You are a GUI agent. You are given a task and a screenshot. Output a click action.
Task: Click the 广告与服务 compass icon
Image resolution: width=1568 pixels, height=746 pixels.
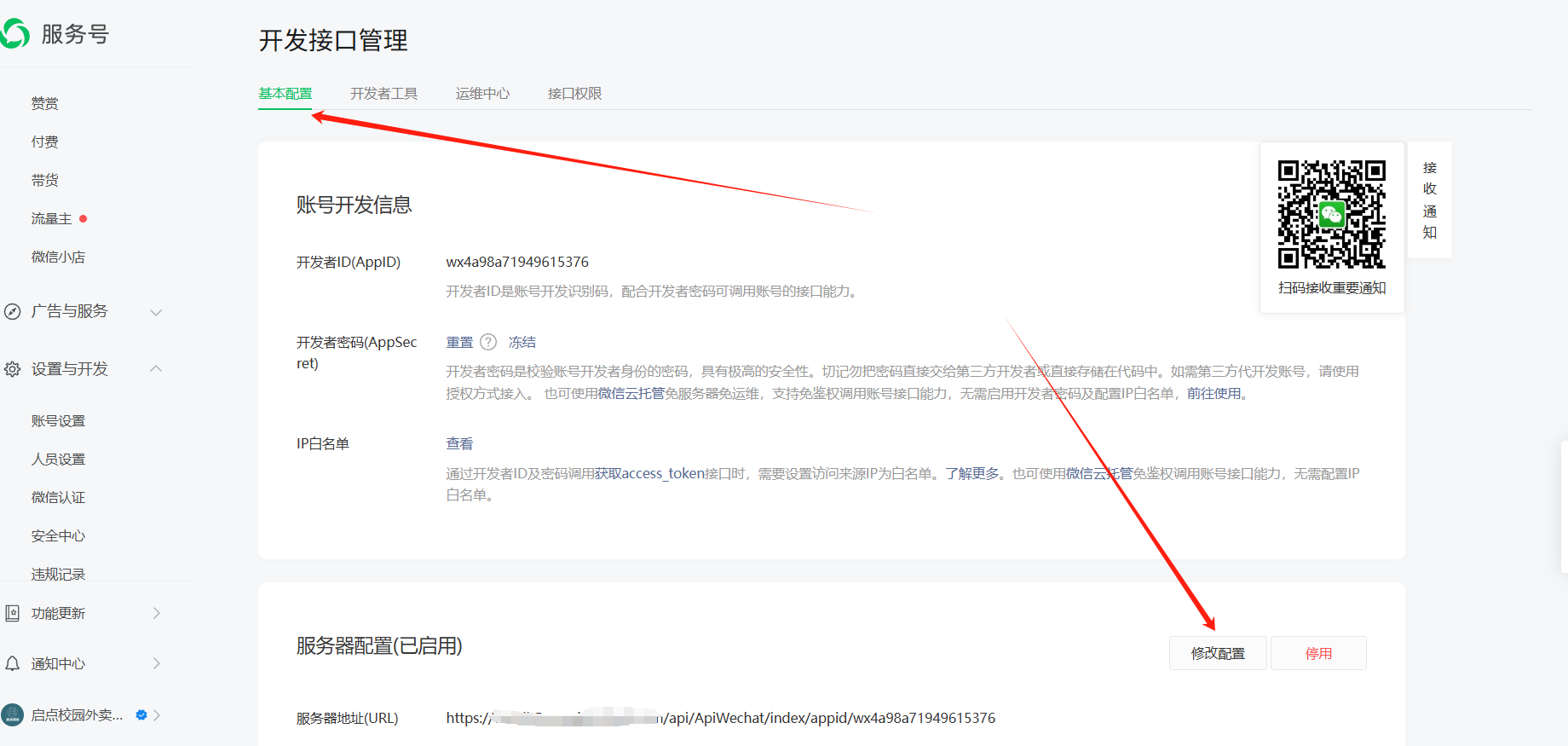[x=13, y=312]
